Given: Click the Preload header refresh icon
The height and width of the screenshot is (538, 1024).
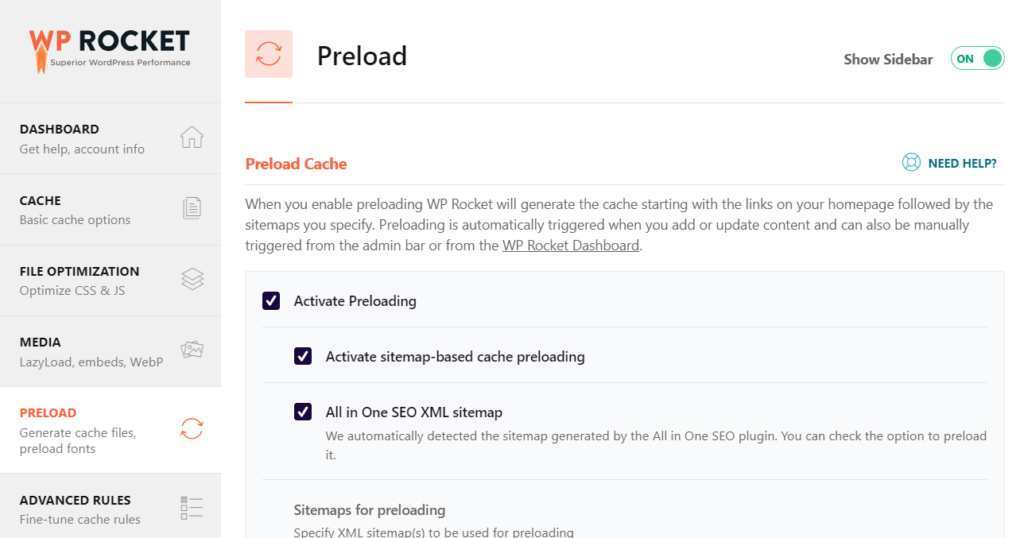Looking at the screenshot, I should (x=268, y=54).
